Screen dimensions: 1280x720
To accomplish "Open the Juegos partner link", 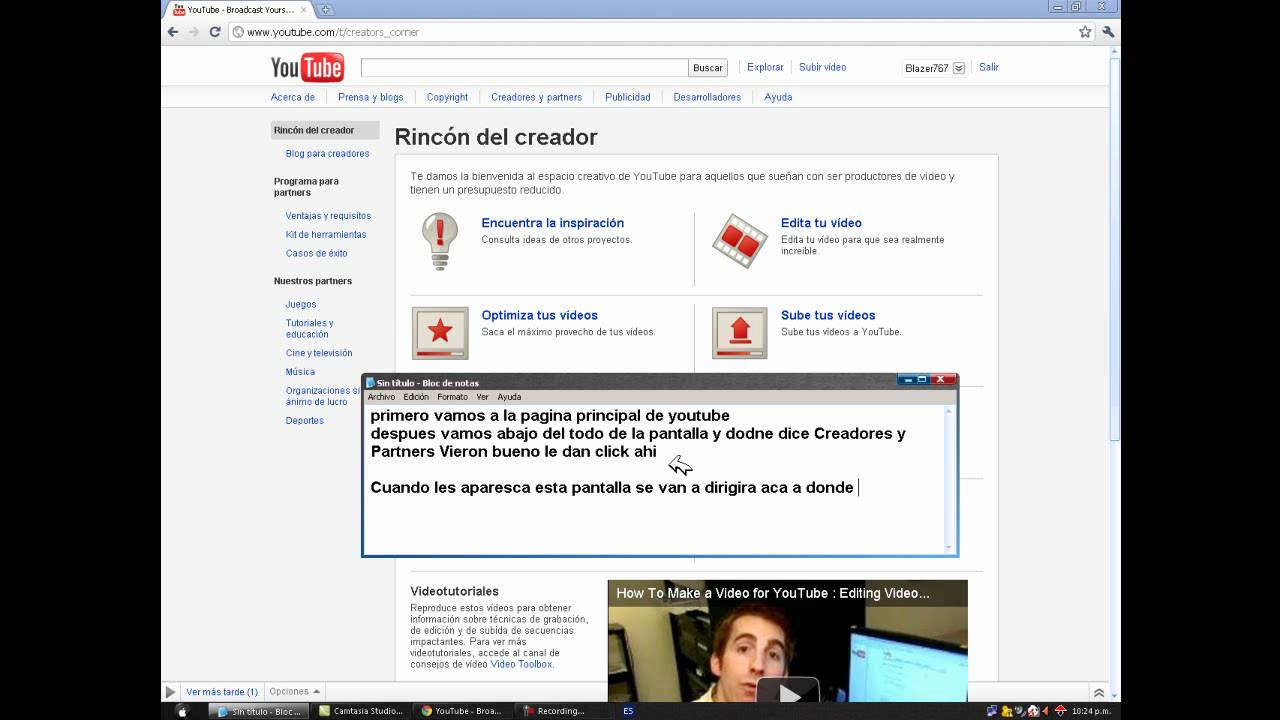I will (x=301, y=304).
